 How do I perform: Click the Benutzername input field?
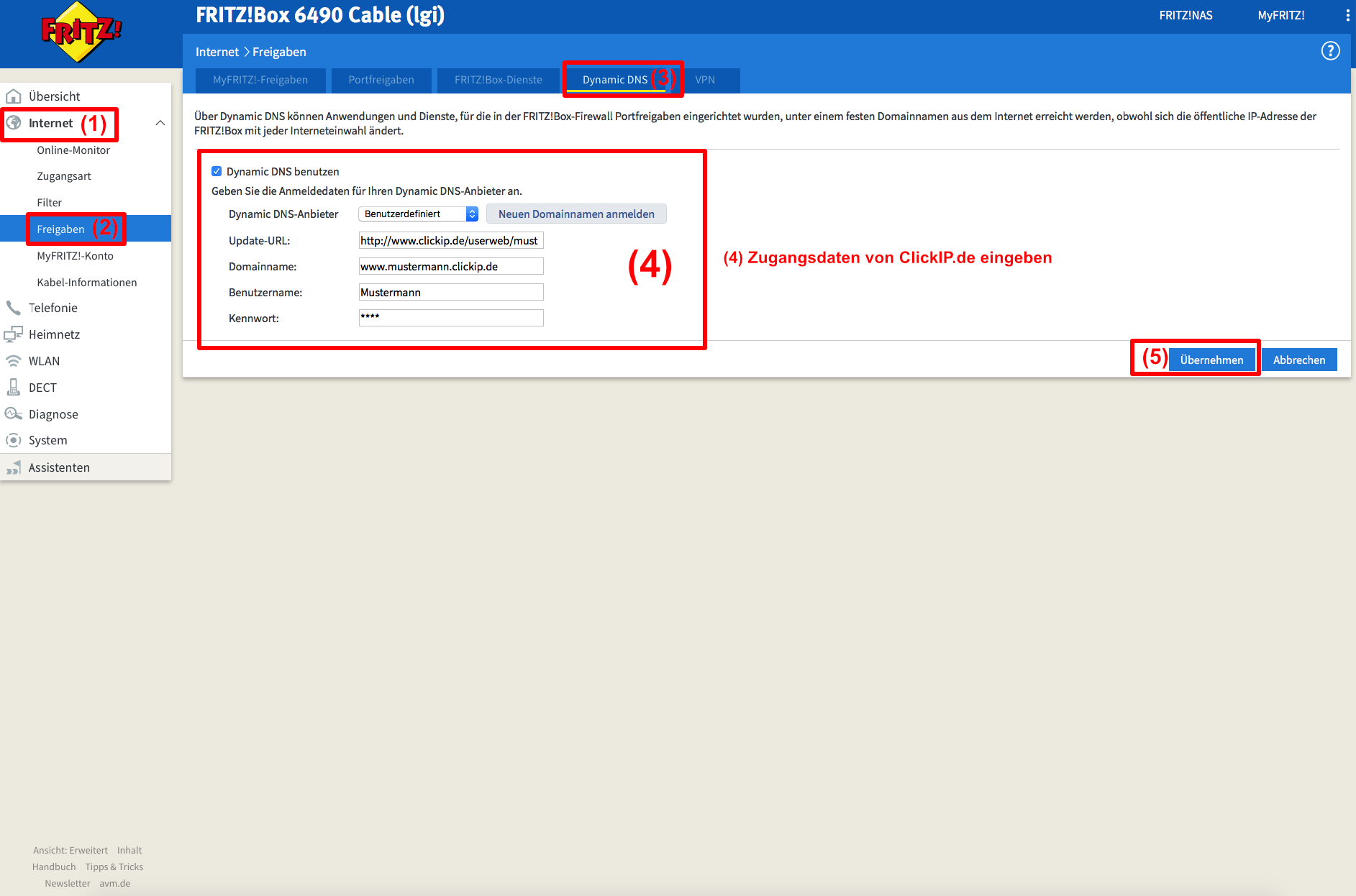pyautogui.click(x=451, y=292)
